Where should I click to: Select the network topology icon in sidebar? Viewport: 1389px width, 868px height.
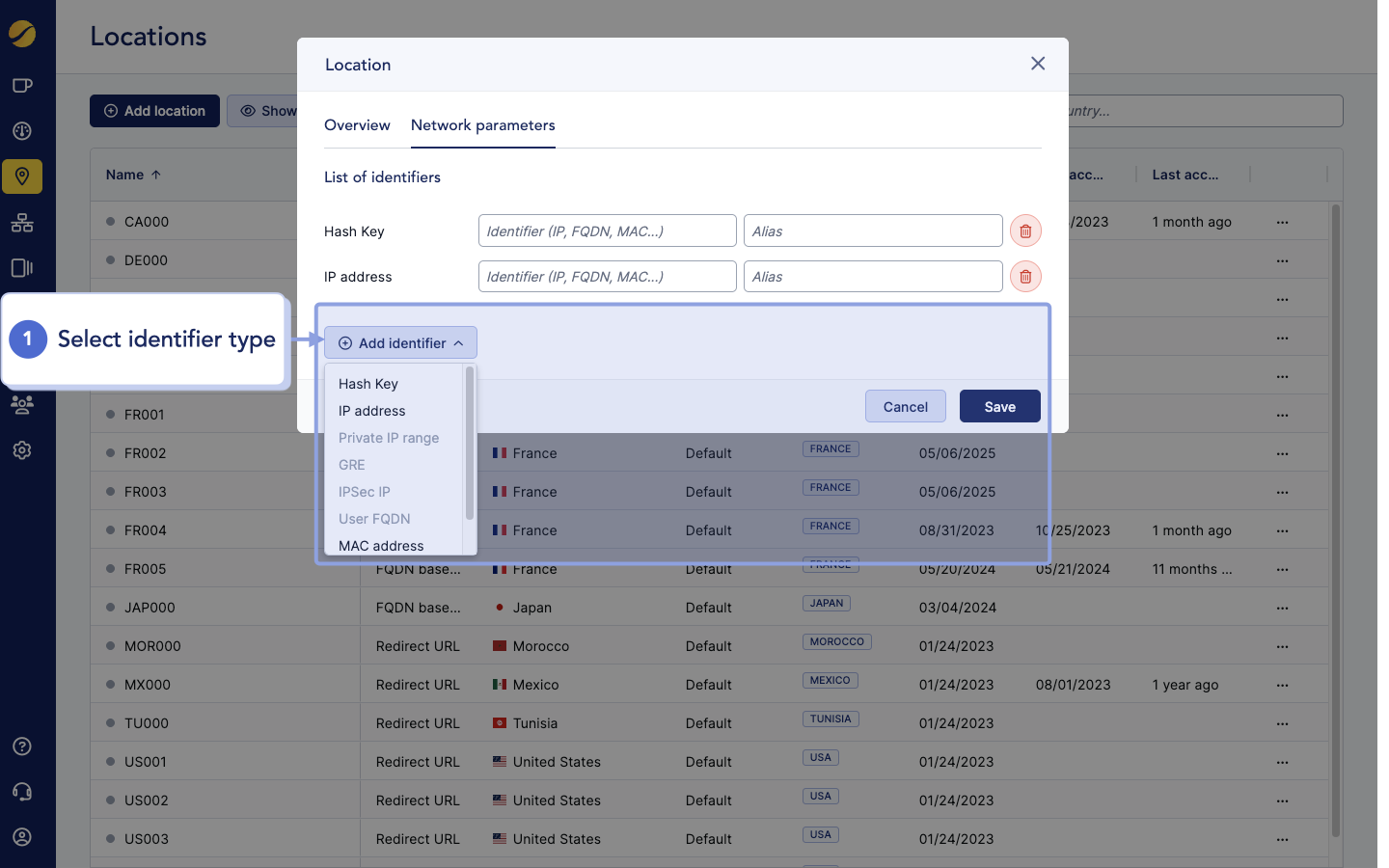pyautogui.click(x=21, y=223)
